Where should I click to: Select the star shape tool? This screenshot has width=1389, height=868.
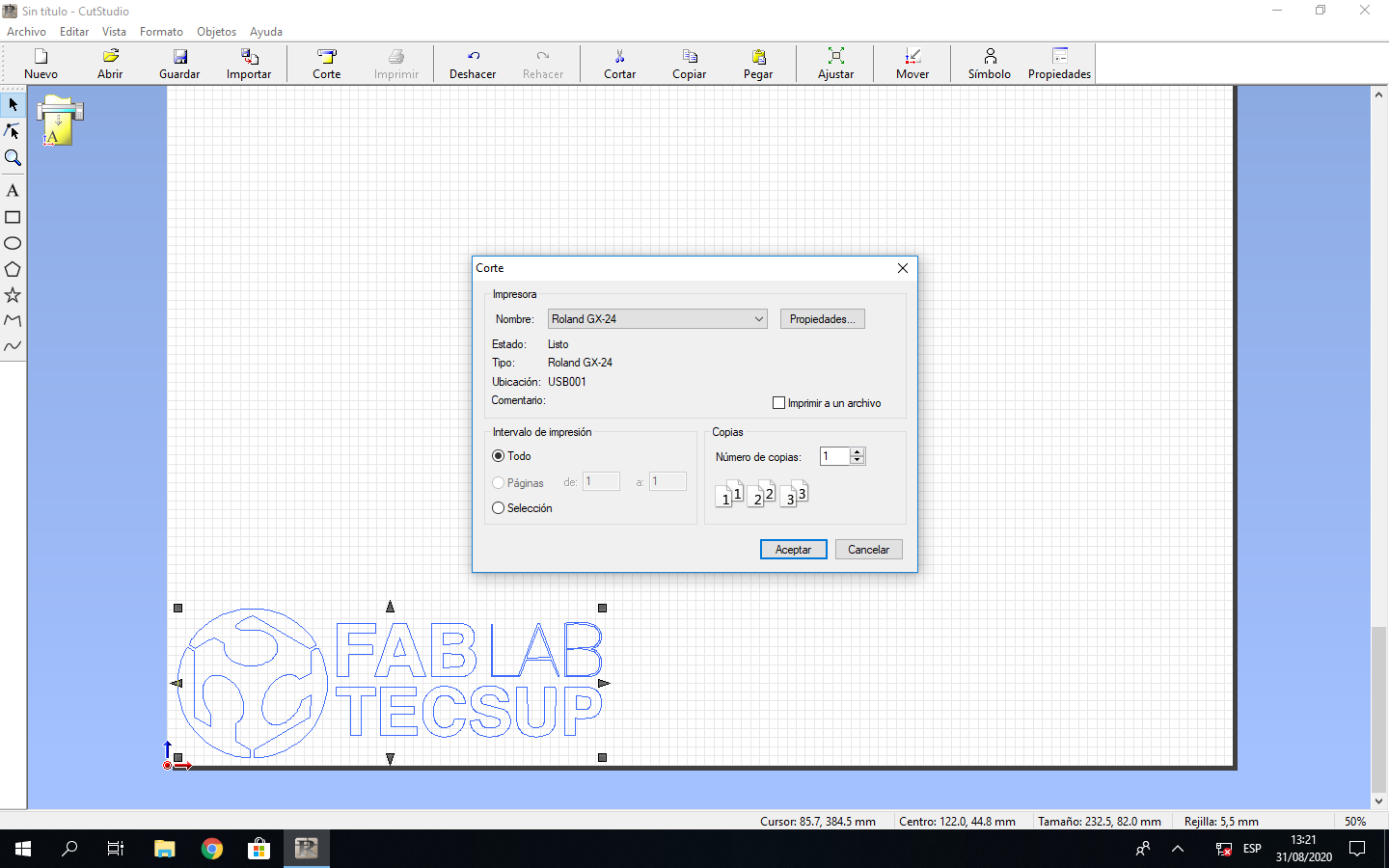pos(13,295)
